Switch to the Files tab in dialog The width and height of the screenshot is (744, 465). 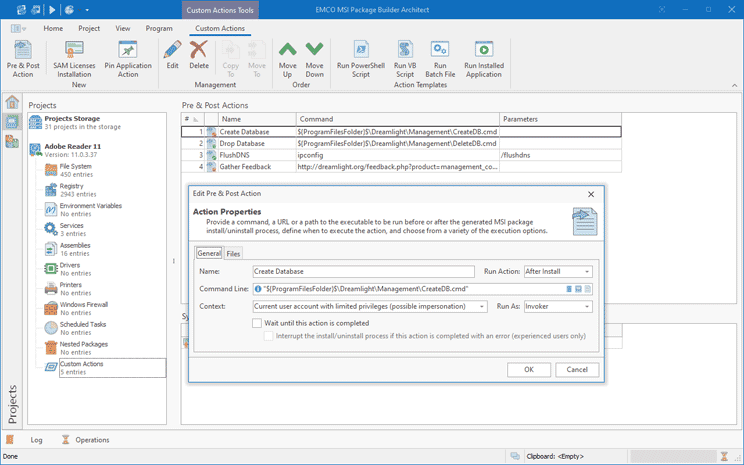[233, 253]
